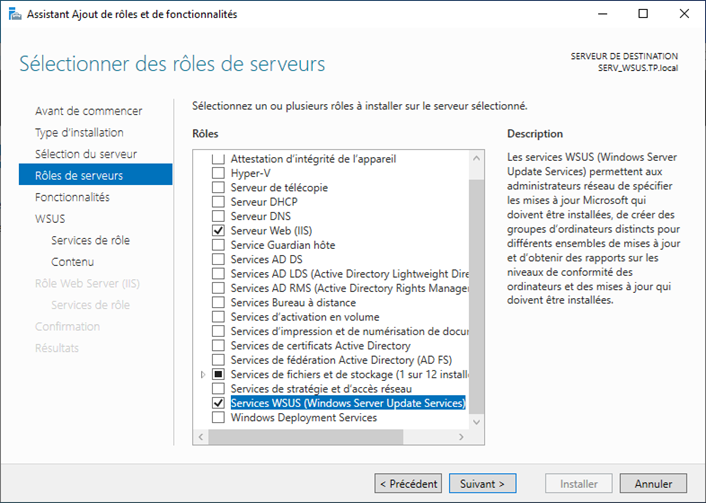Viewport: 706px width, 503px height.
Task: Click the horizontal scroll left arrow
Action: click(201, 437)
